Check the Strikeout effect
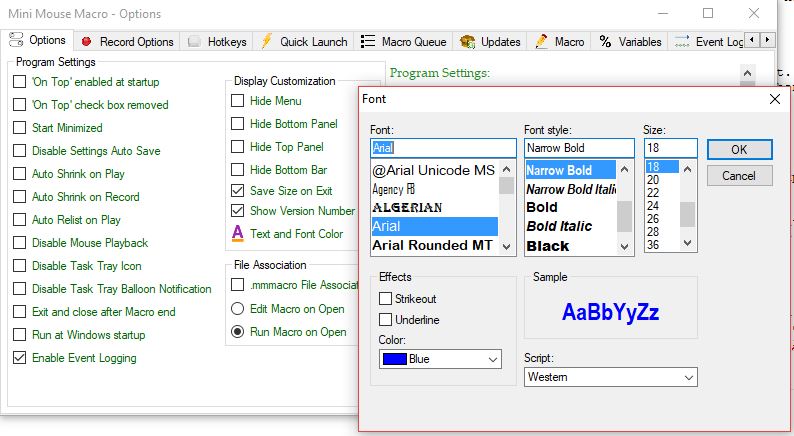This screenshot has width=794, height=436. [385, 299]
